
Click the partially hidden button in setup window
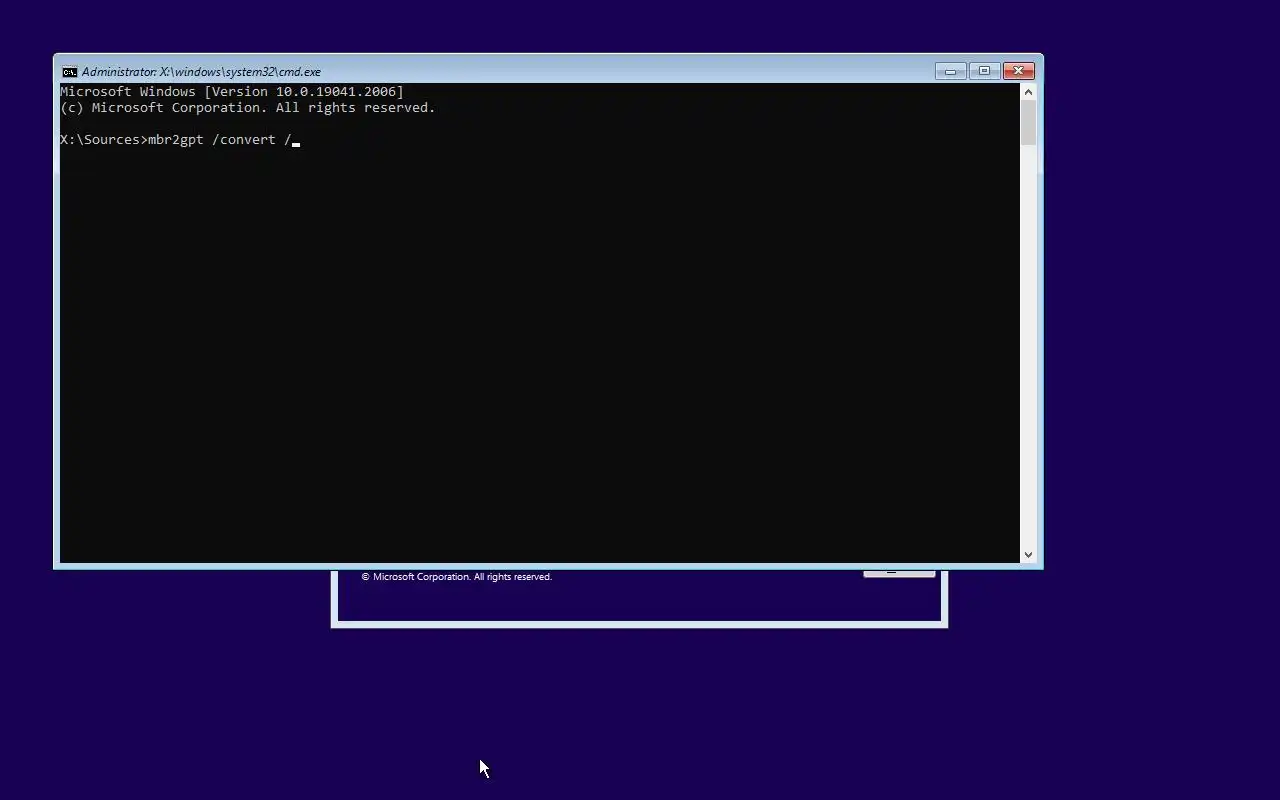tap(899, 573)
